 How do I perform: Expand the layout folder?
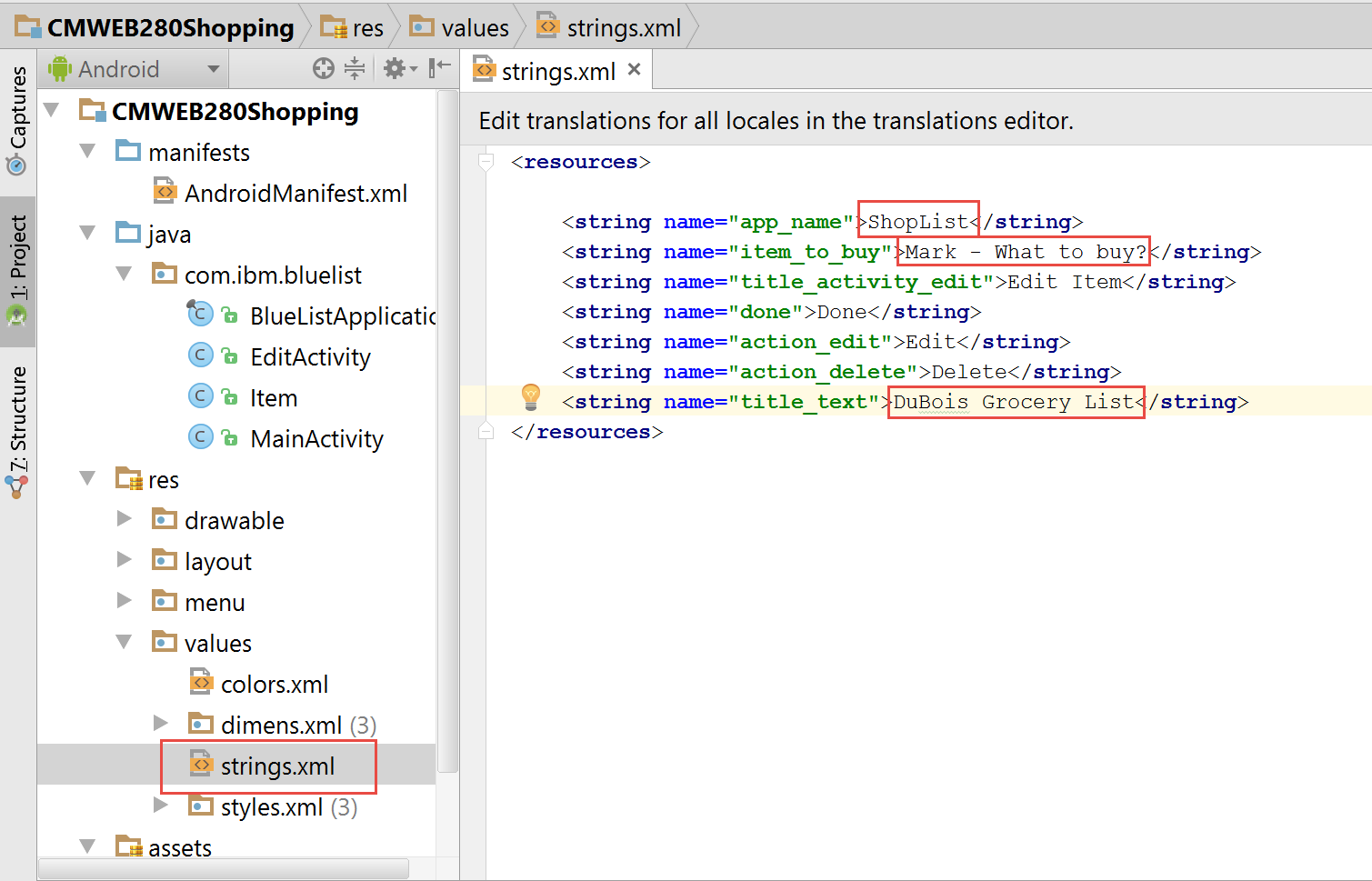[125, 560]
